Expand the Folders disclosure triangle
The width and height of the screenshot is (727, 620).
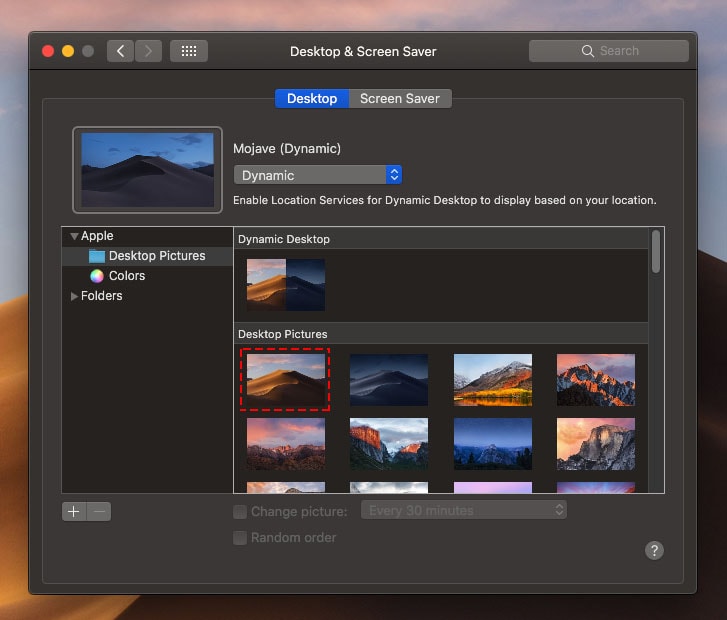coord(74,296)
